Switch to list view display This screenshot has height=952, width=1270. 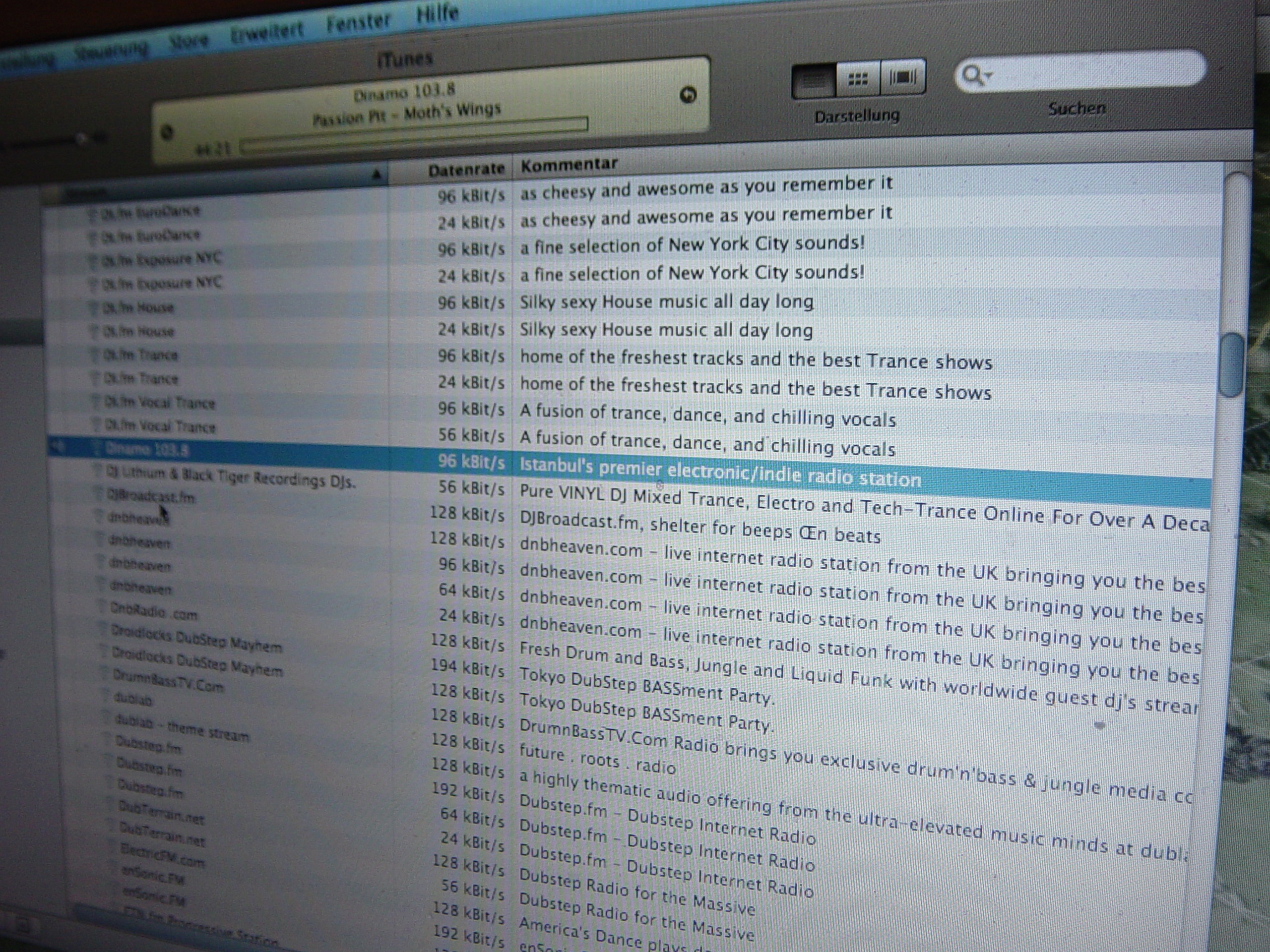814,81
